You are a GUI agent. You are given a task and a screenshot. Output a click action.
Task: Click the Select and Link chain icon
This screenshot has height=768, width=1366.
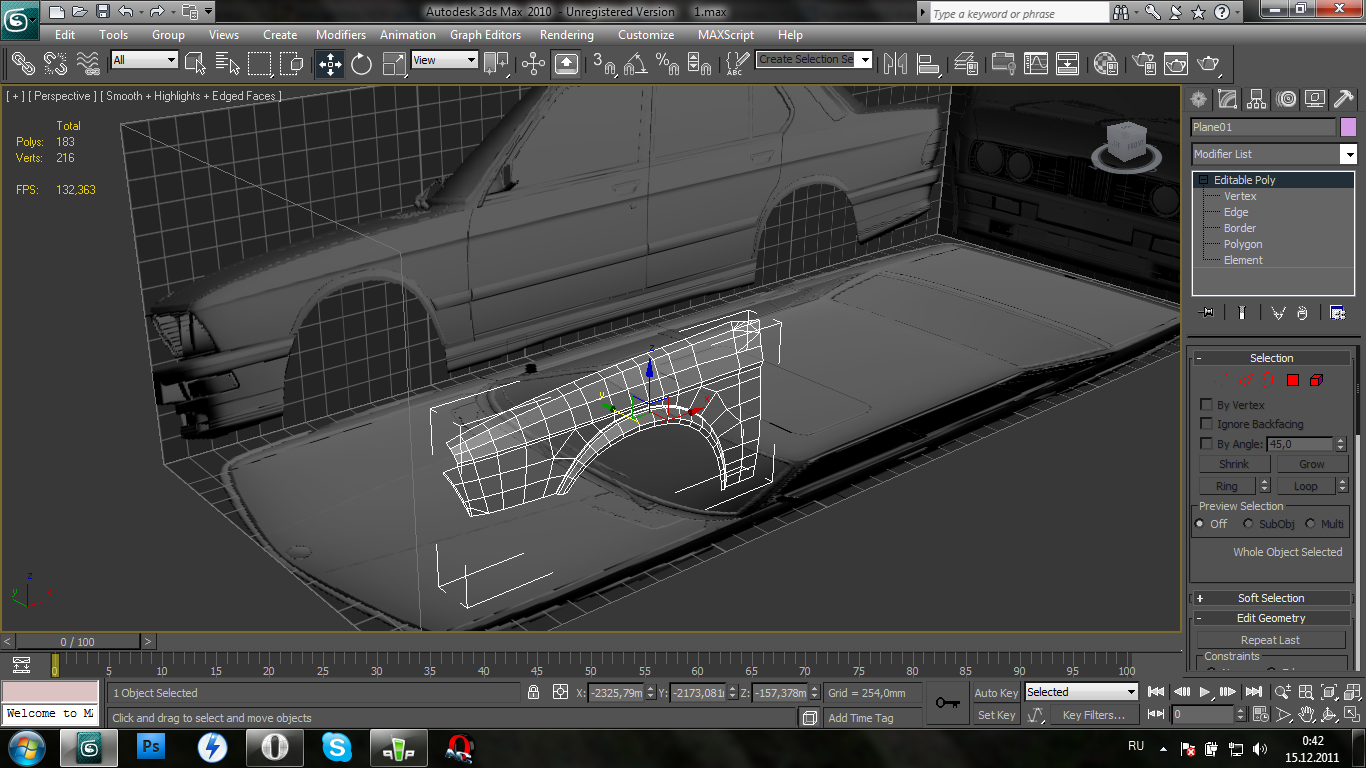[x=22, y=64]
